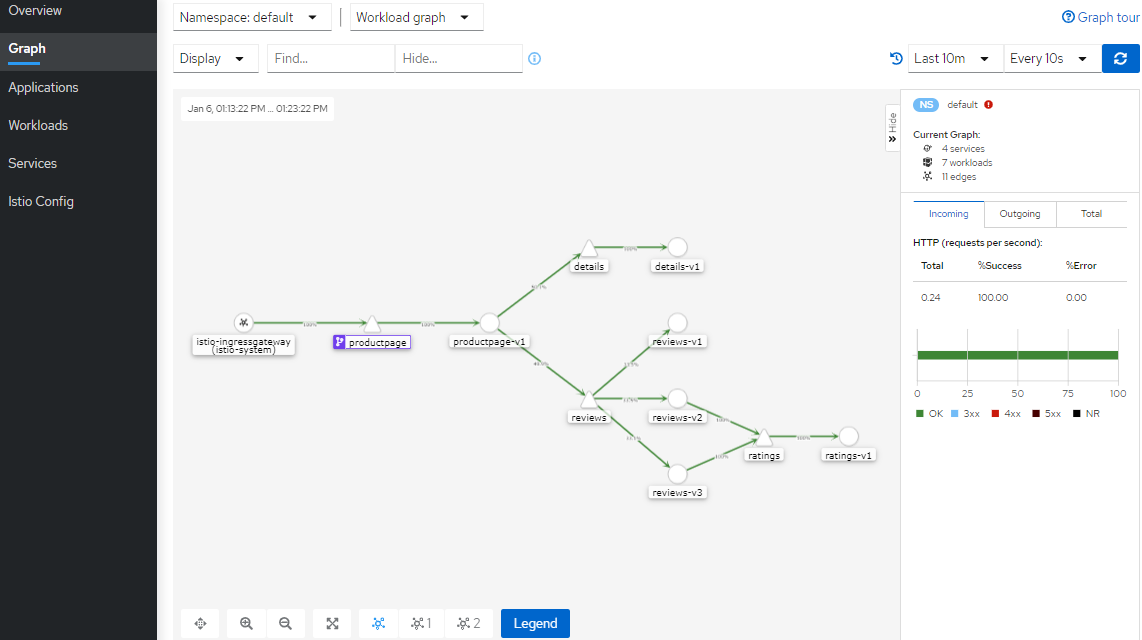Image resolution: width=1142 pixels, height=640 pixels.
Task: Click the 'default' namespace name in side panel
Action: pyautogui.click(x=962, y=105)
